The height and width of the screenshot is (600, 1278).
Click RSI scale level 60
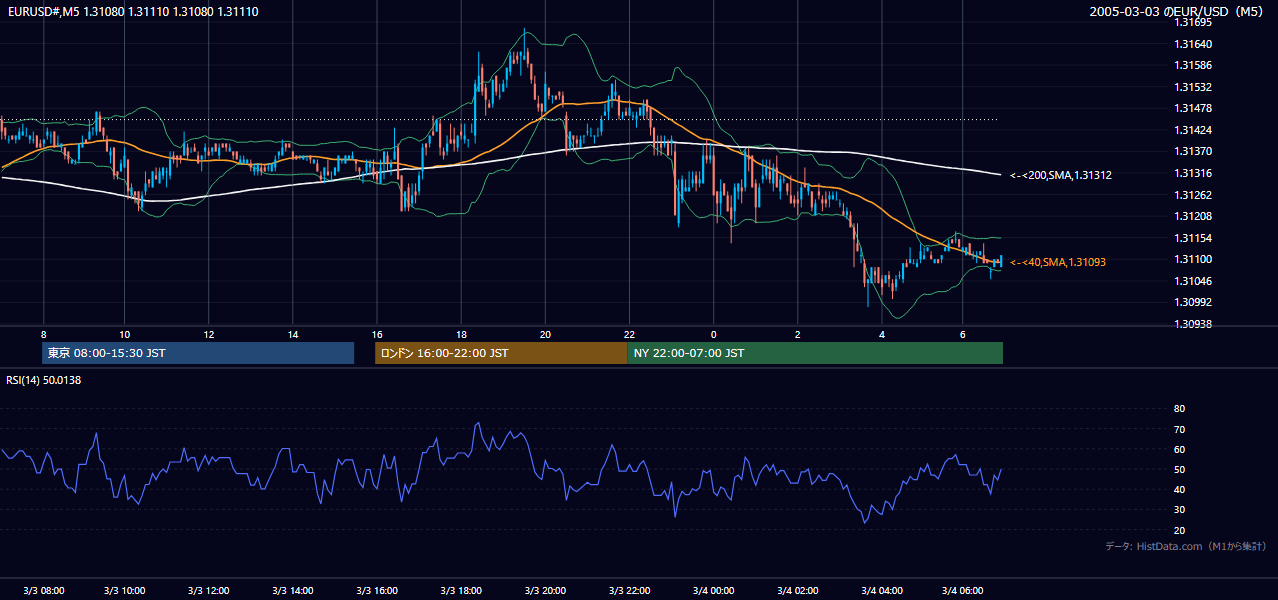[x=1179, y=449]
